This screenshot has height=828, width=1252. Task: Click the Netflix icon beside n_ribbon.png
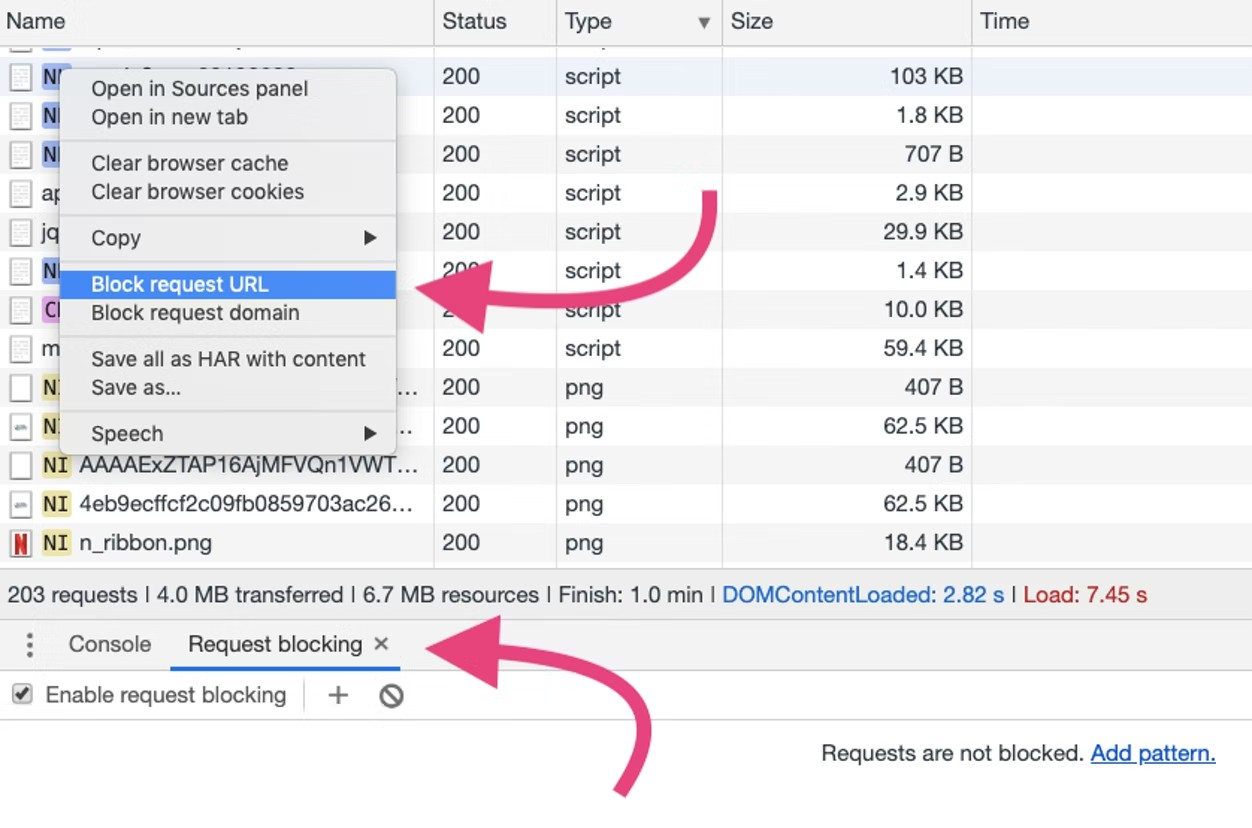(x=20, y=543)
